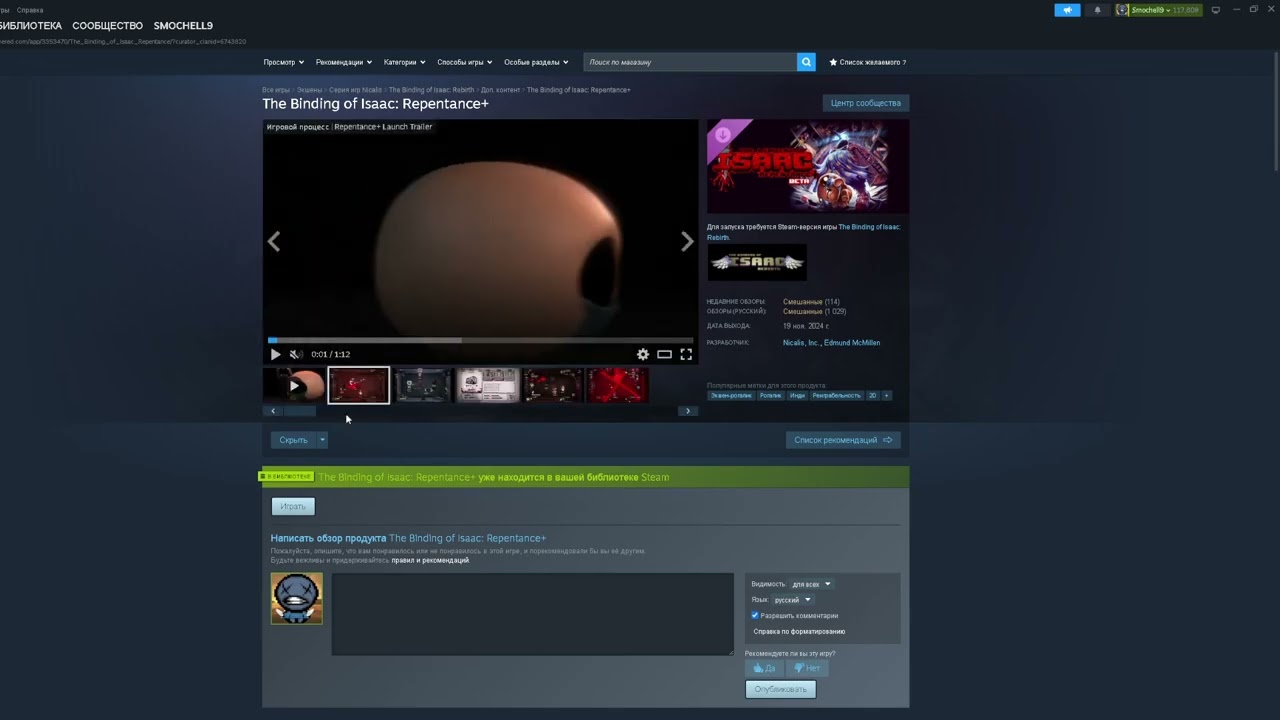Open the notifications bell icon
This screenshot has height=720, width=1280.
[1097, 10]
